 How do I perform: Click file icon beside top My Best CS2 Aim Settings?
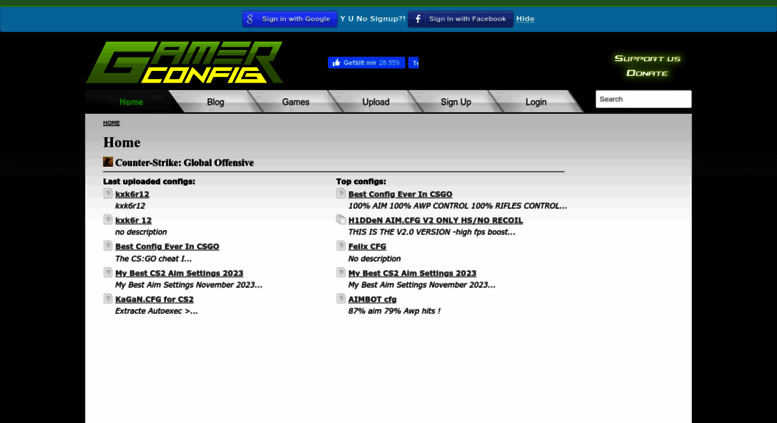(x=341, y=272)
